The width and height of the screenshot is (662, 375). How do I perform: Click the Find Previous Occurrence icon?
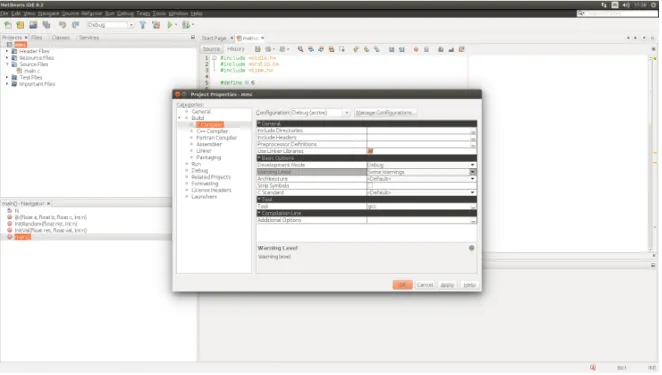311,49
